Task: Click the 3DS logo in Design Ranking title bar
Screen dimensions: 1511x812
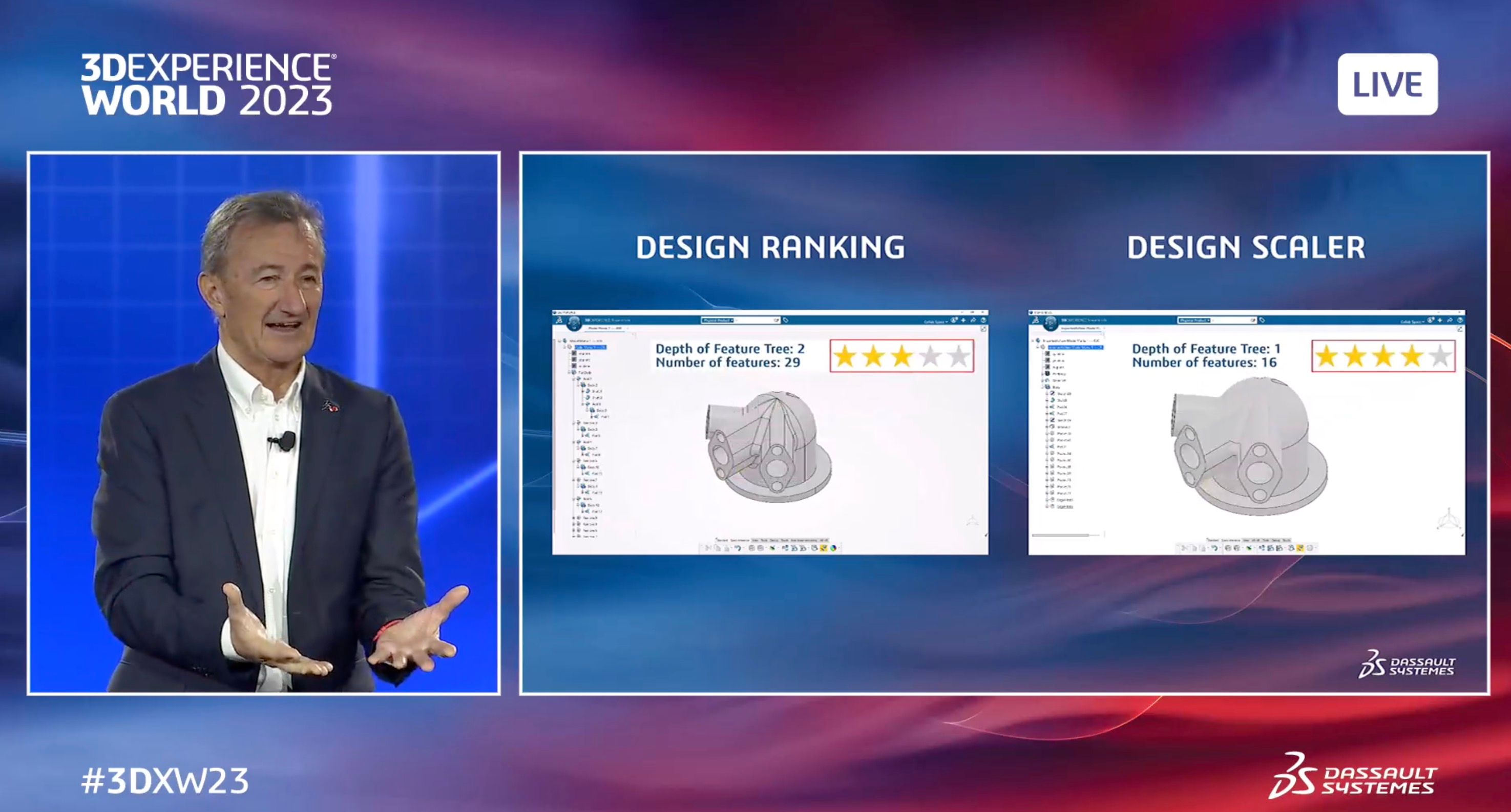Action: tap(559, 320)
